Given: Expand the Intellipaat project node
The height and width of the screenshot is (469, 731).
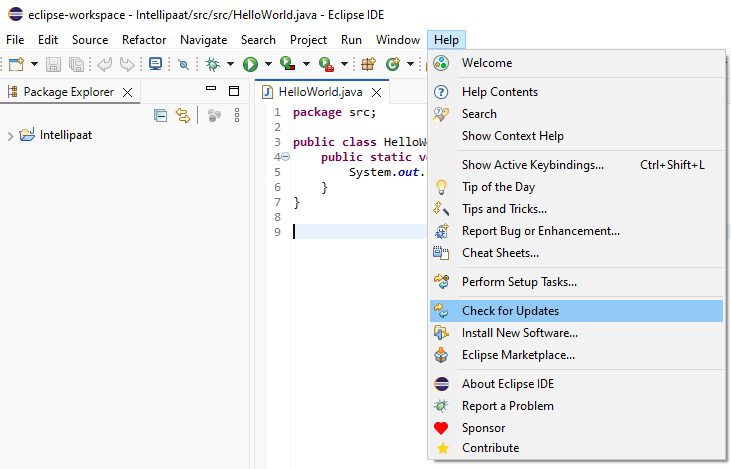Looking at the screenshot, I should coord(10,136).
